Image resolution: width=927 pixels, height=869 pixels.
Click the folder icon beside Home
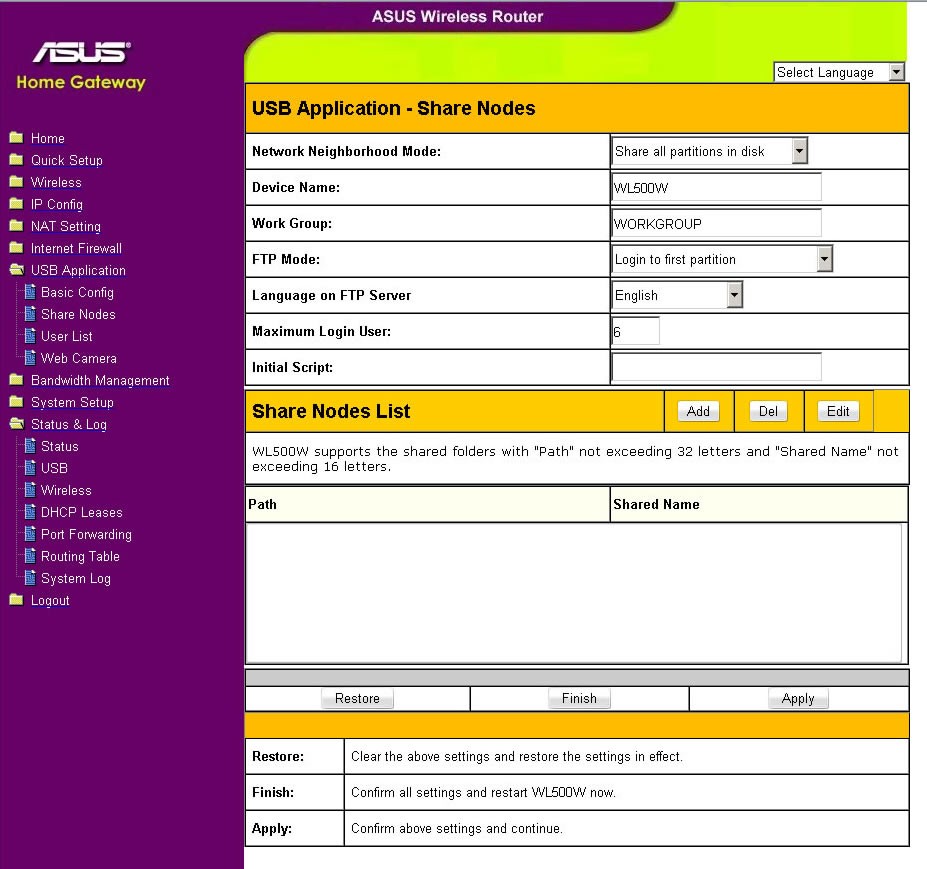tap(17, 138)
